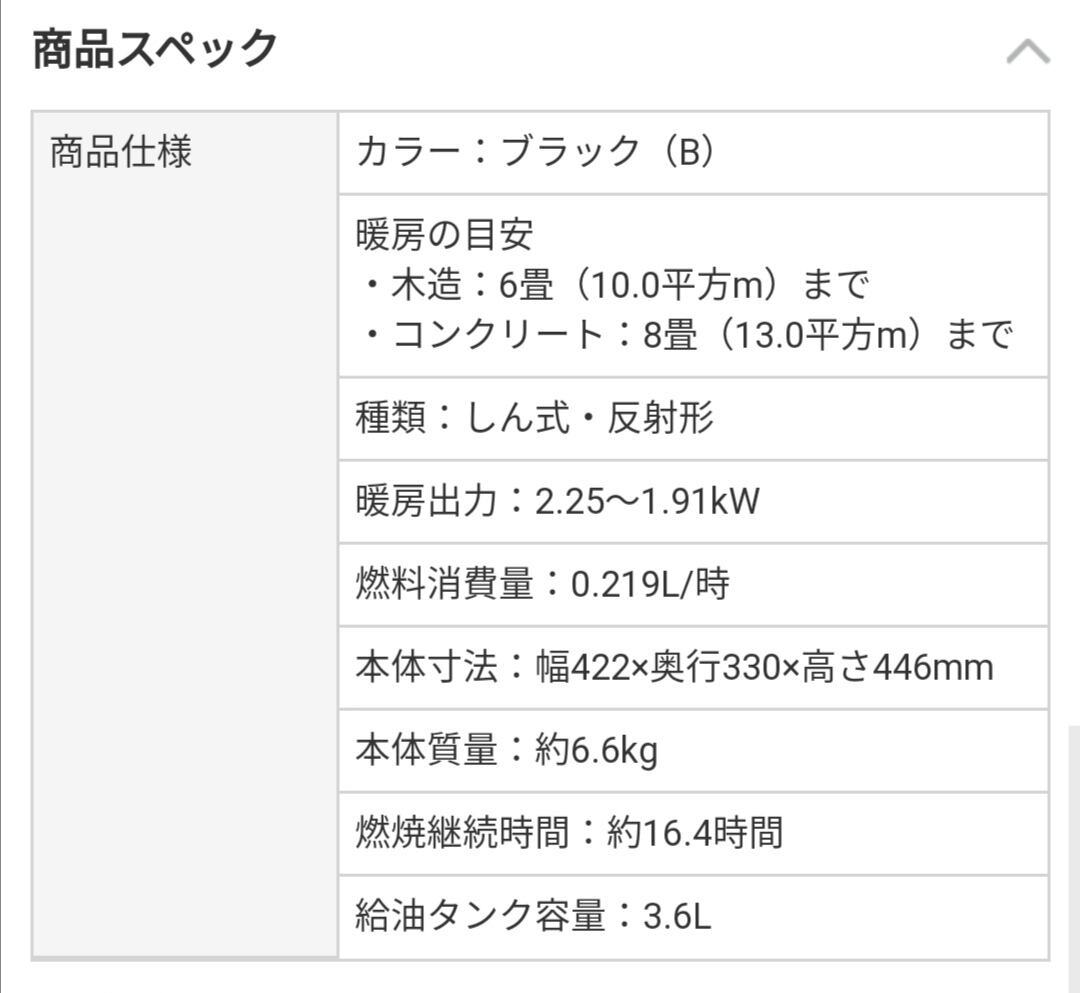Click the 幅422×奥行330×高さ446mm dimensions value

780,667
